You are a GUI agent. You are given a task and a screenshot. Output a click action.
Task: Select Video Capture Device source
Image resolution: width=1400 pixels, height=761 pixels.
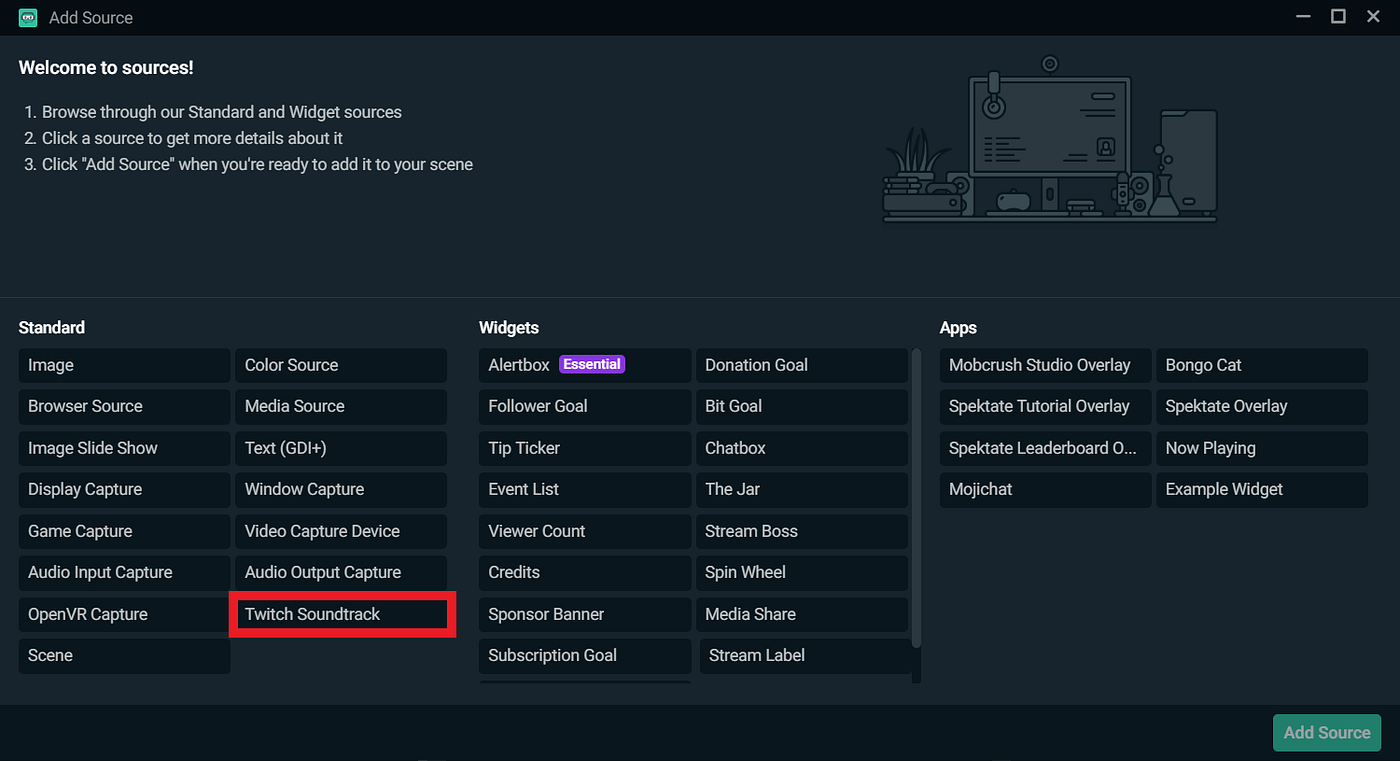[x=341, y=531]
